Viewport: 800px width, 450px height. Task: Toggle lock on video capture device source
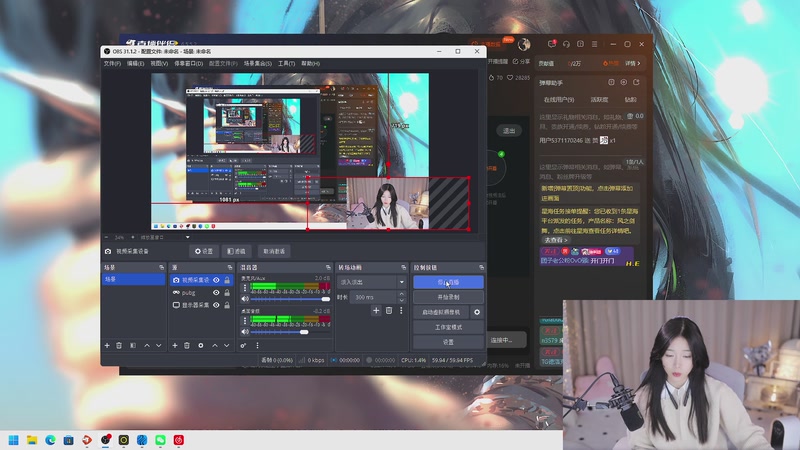click(227, 280)
